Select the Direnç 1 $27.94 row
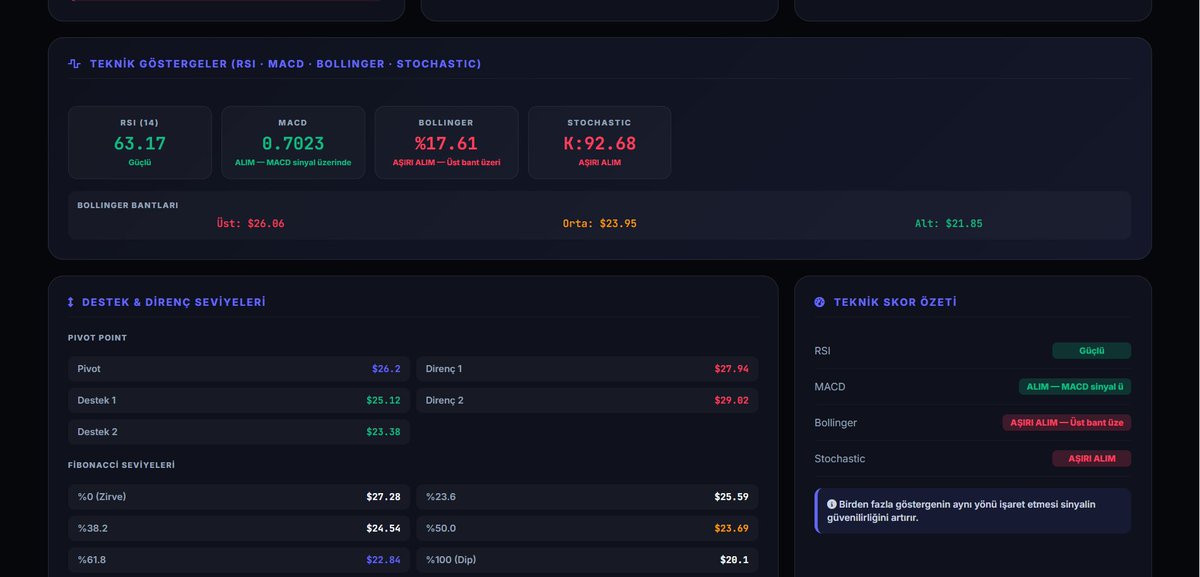The image size is (1200, 577). point(587,369)
